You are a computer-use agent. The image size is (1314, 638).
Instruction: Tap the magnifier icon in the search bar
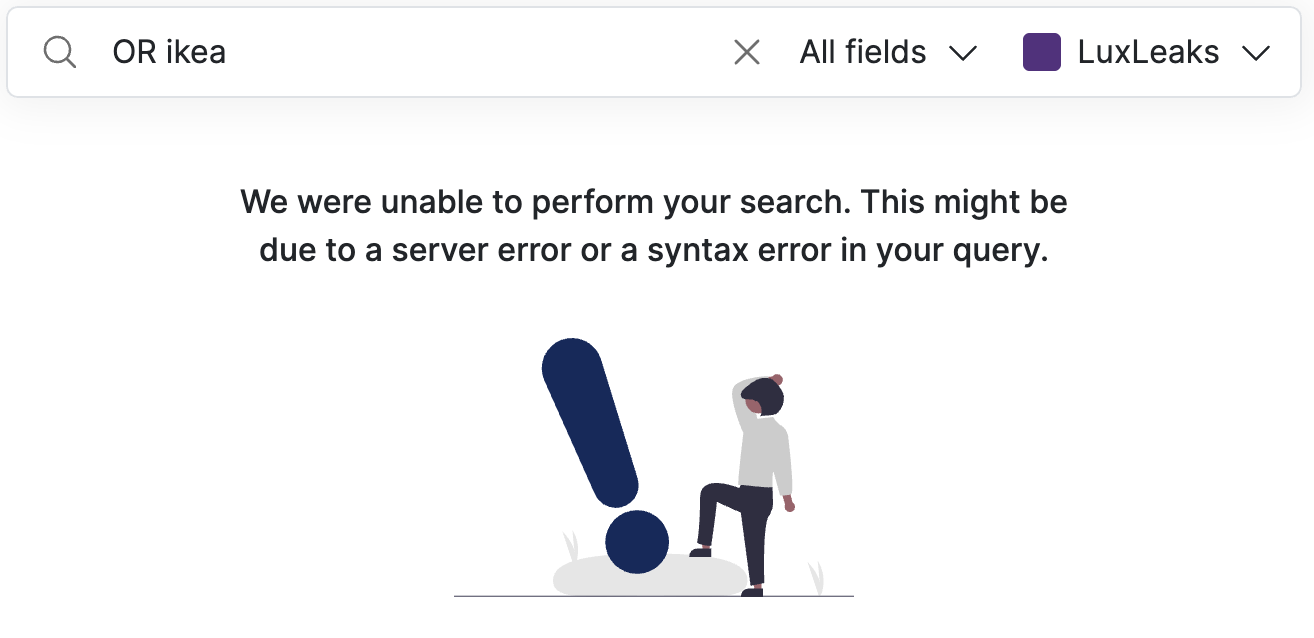(x=58, y=52)
